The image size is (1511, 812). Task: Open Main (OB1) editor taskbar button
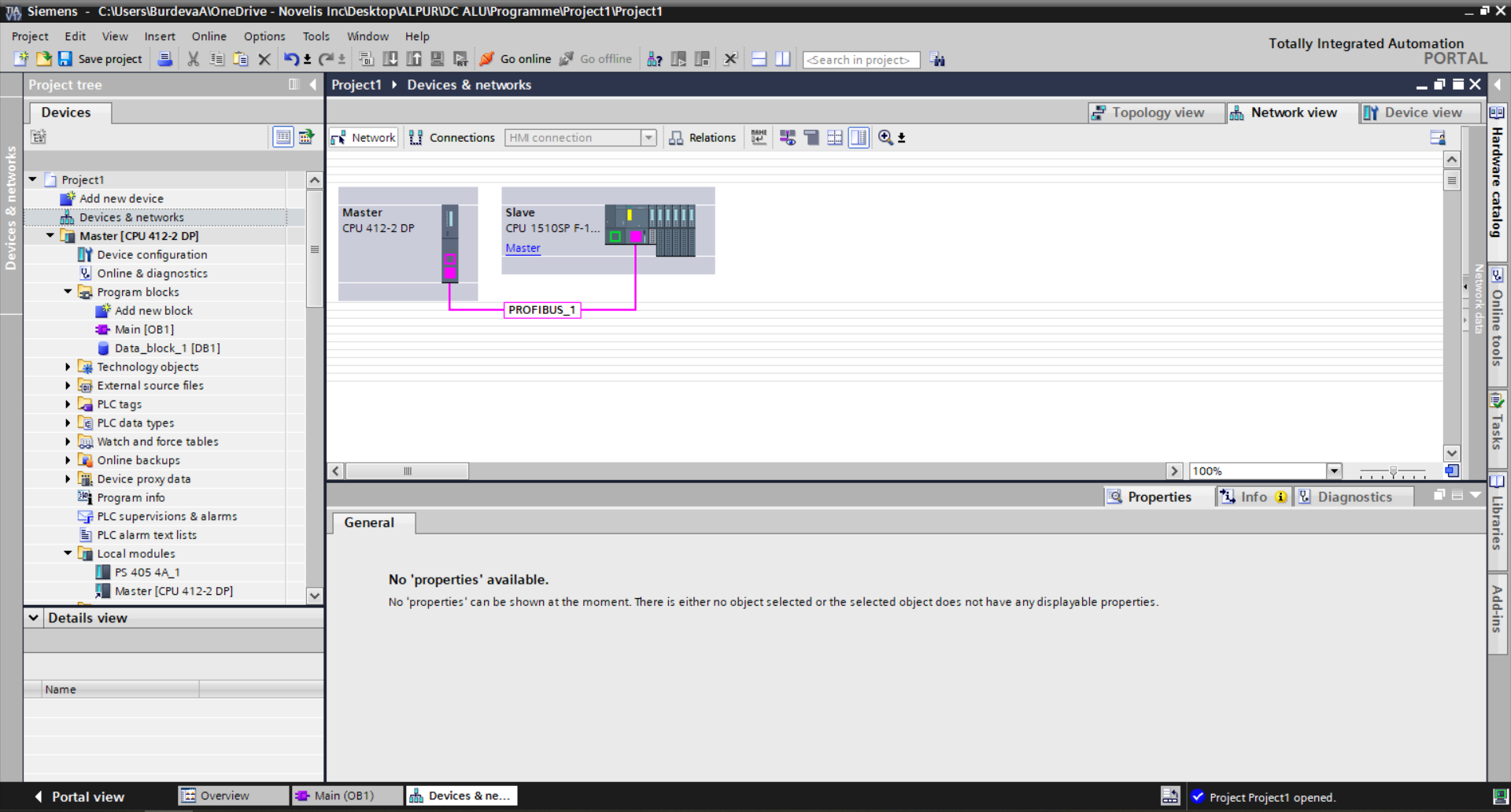pyautogui.click(x=347, y=795)
